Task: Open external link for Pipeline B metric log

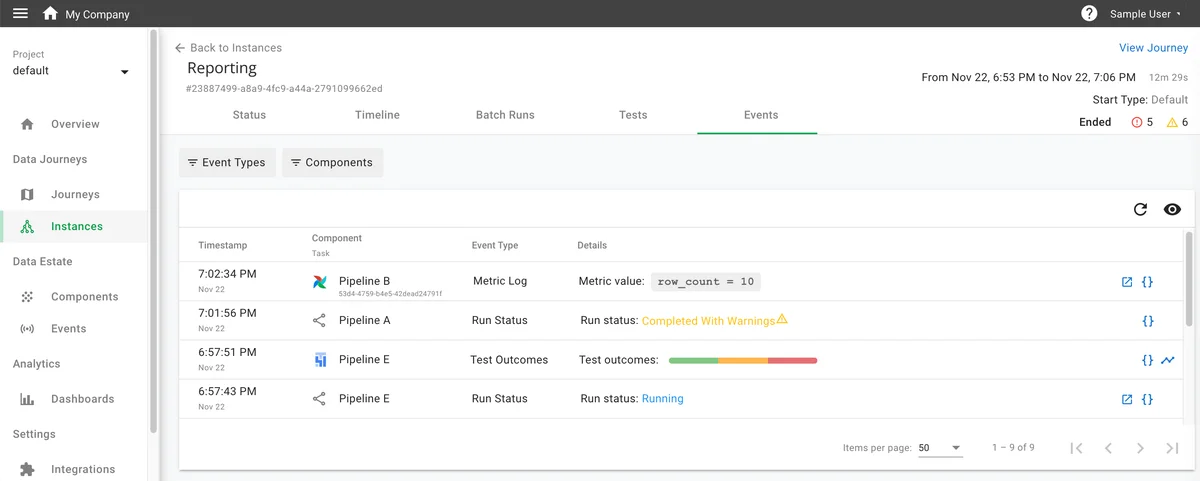Action: [1127, 282]
